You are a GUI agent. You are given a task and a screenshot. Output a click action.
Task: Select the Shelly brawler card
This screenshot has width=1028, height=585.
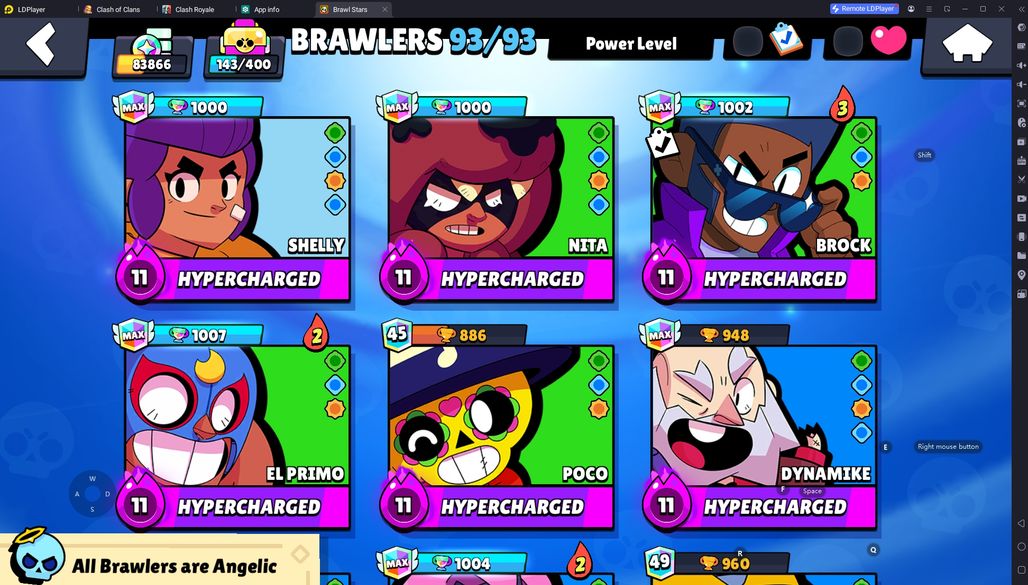pyautogui.click(x=234, y=197)
